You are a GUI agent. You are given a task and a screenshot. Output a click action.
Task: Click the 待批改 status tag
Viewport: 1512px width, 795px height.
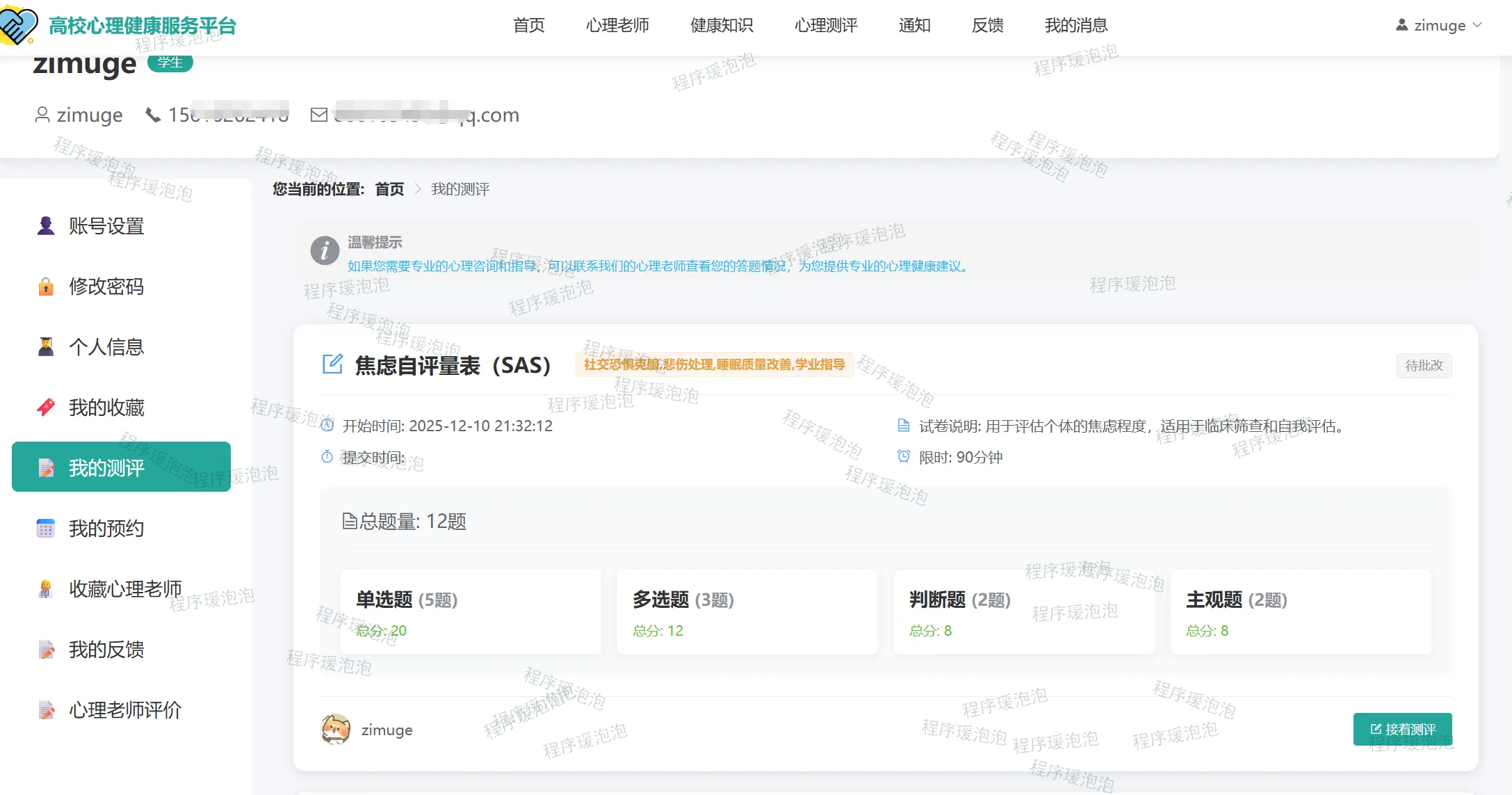(1424, 365)
